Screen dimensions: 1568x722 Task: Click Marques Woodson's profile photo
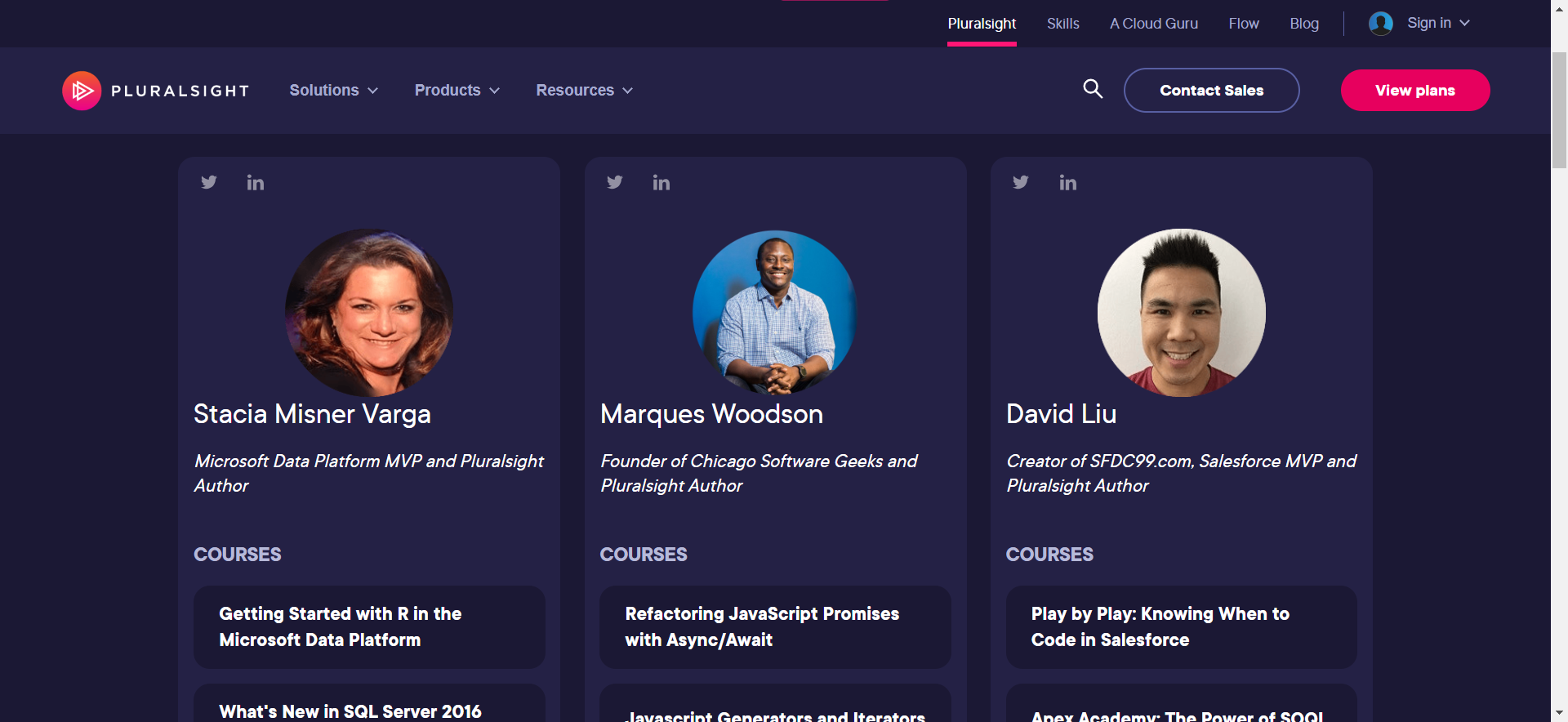(775, 313)
